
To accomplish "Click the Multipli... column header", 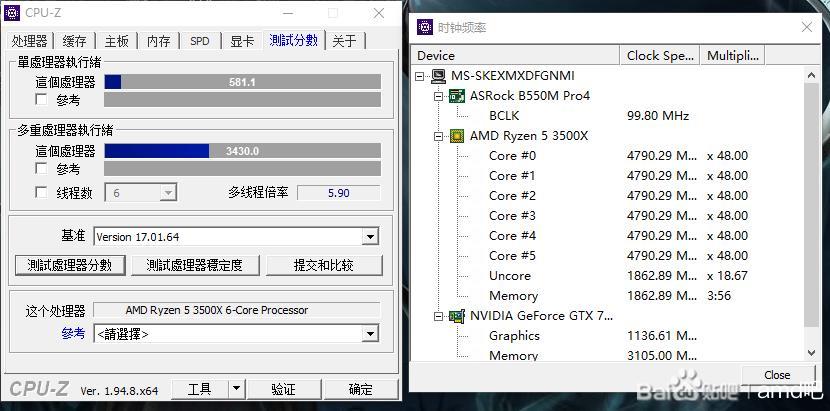I will 732,56.
